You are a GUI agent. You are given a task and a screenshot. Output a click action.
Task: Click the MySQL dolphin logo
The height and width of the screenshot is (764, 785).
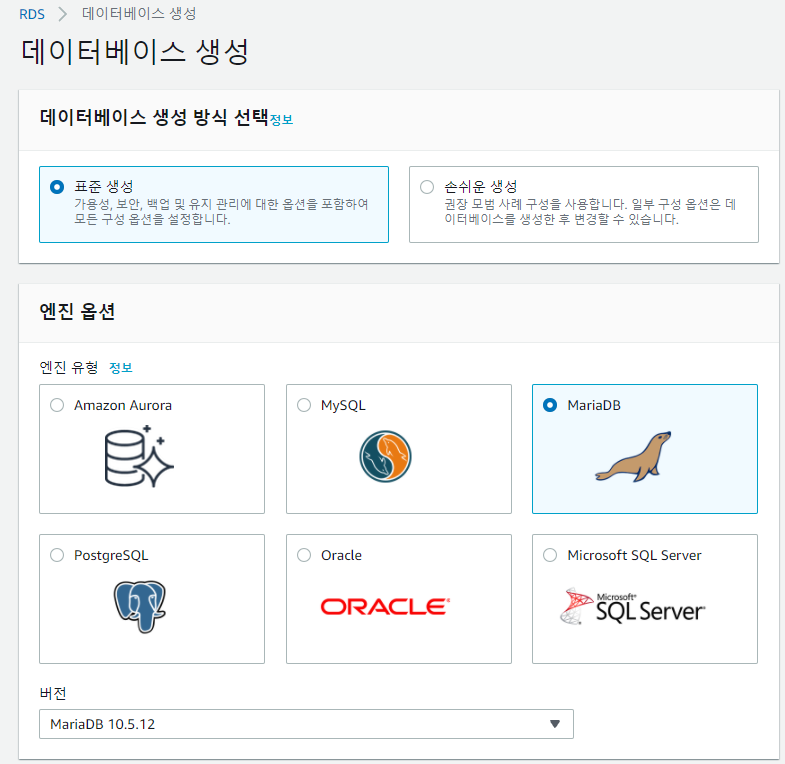tap(385, 456)
